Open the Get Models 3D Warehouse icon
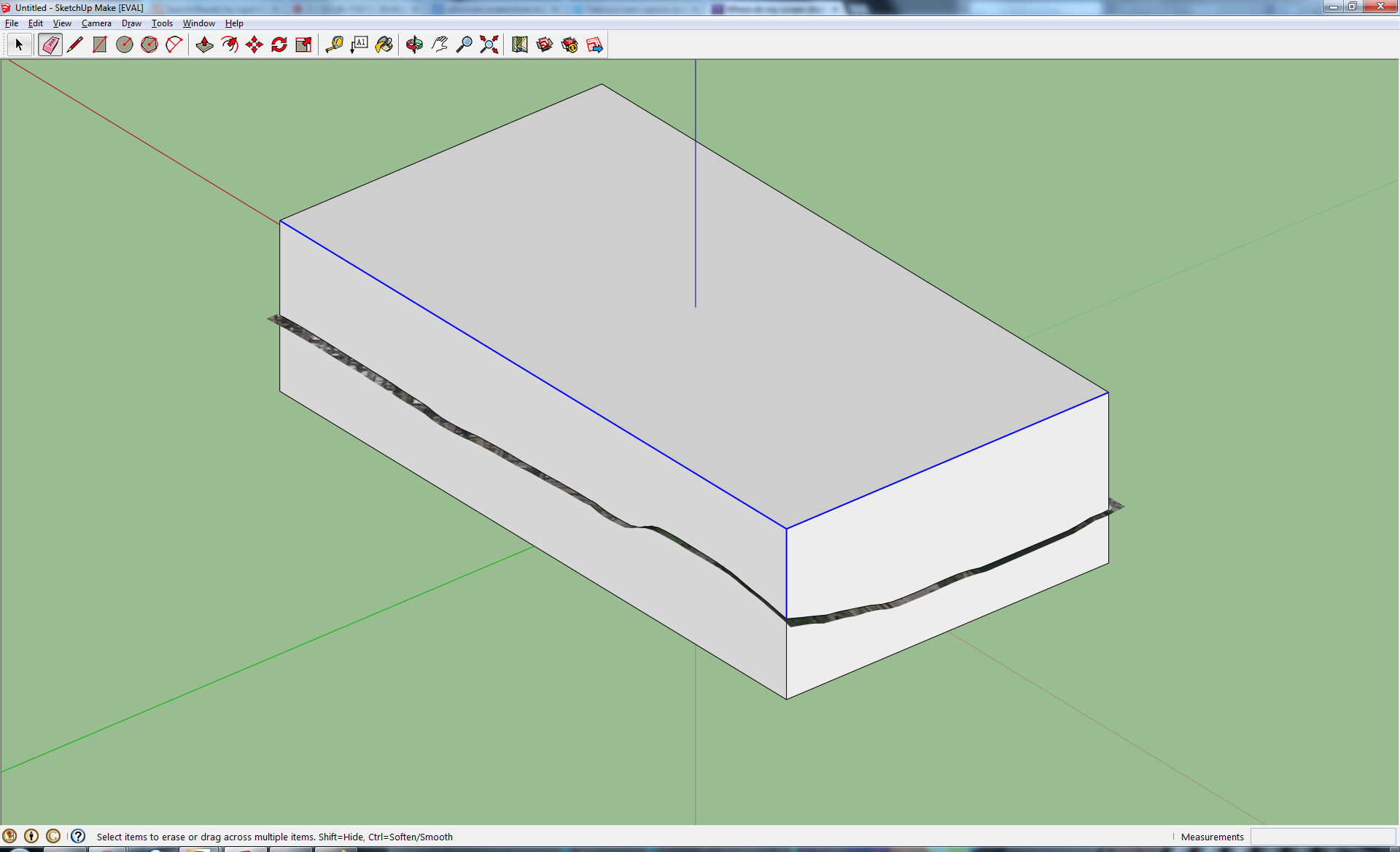 545,45
